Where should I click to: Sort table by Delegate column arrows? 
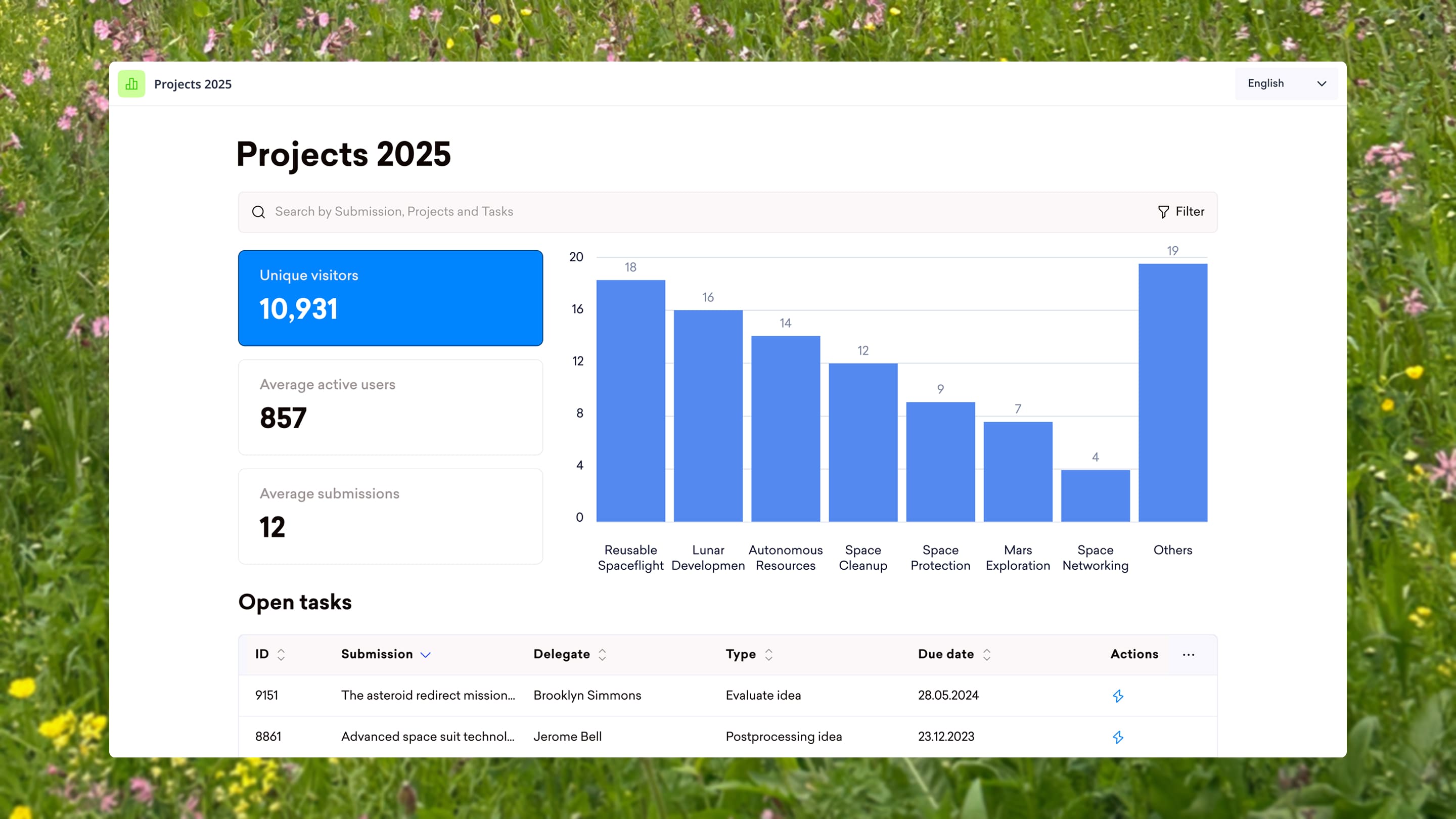pos(602,655)
